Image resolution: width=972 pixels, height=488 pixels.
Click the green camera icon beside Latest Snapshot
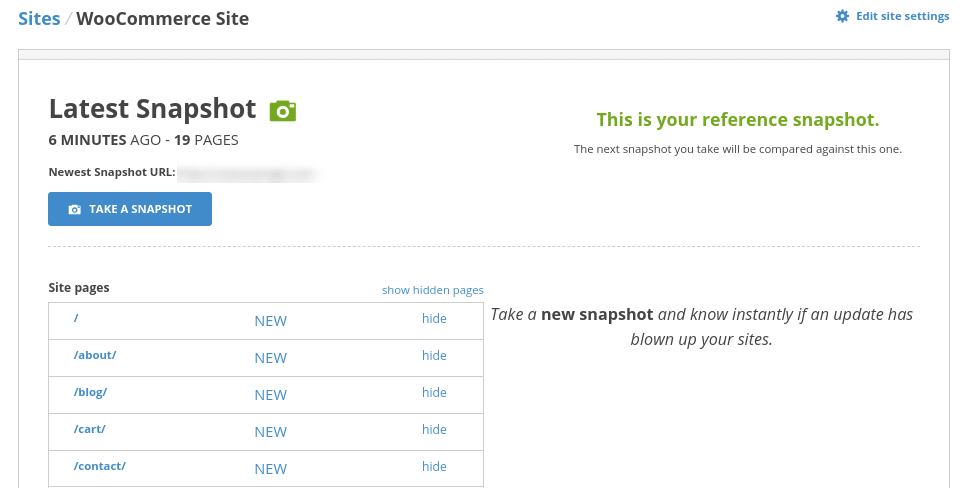point(283,110)
